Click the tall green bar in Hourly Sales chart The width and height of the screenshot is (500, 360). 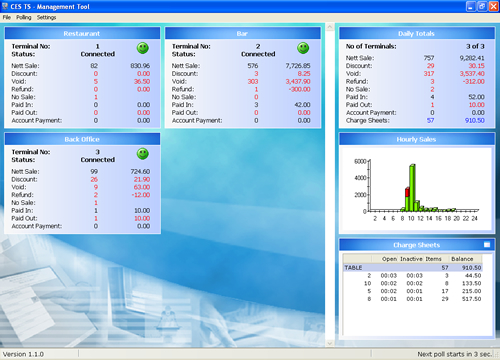(x=412, y=188)
